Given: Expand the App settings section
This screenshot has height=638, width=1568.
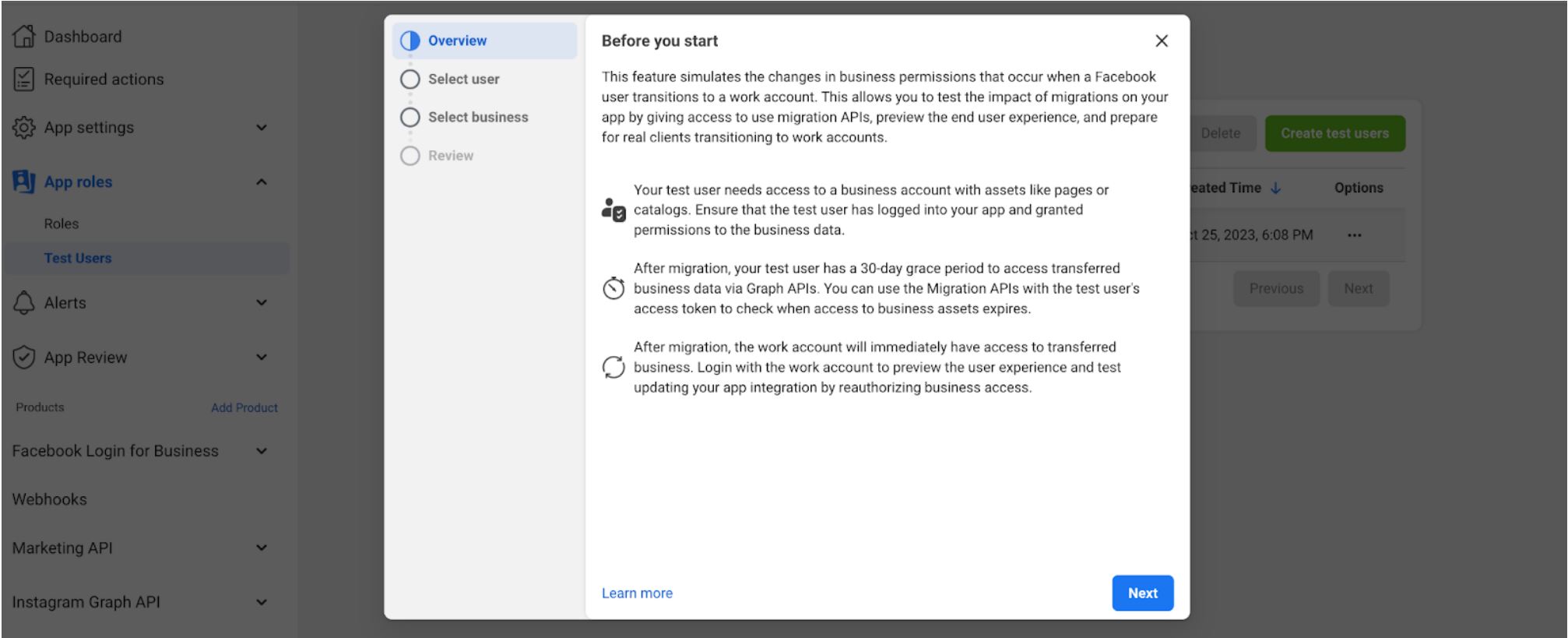Looking at the screenshot, I should (x=262, y=127).
